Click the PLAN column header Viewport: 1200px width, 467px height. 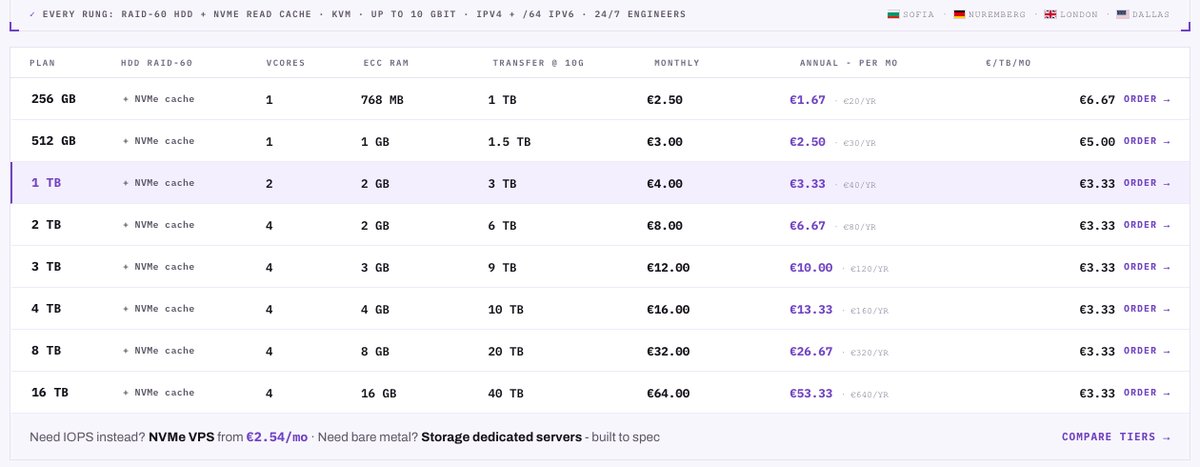[43, 63]
